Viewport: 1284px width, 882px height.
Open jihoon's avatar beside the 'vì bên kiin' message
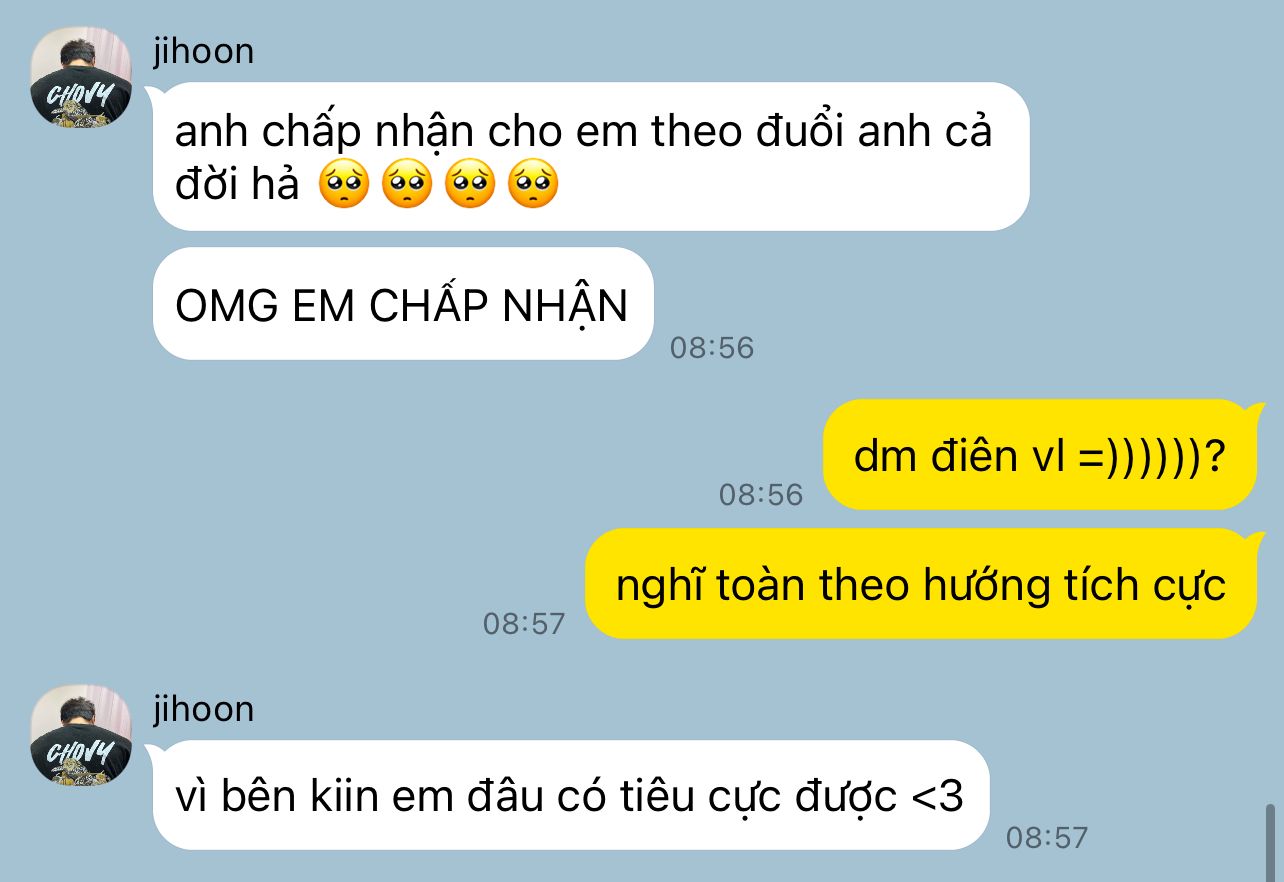(81, 735)
